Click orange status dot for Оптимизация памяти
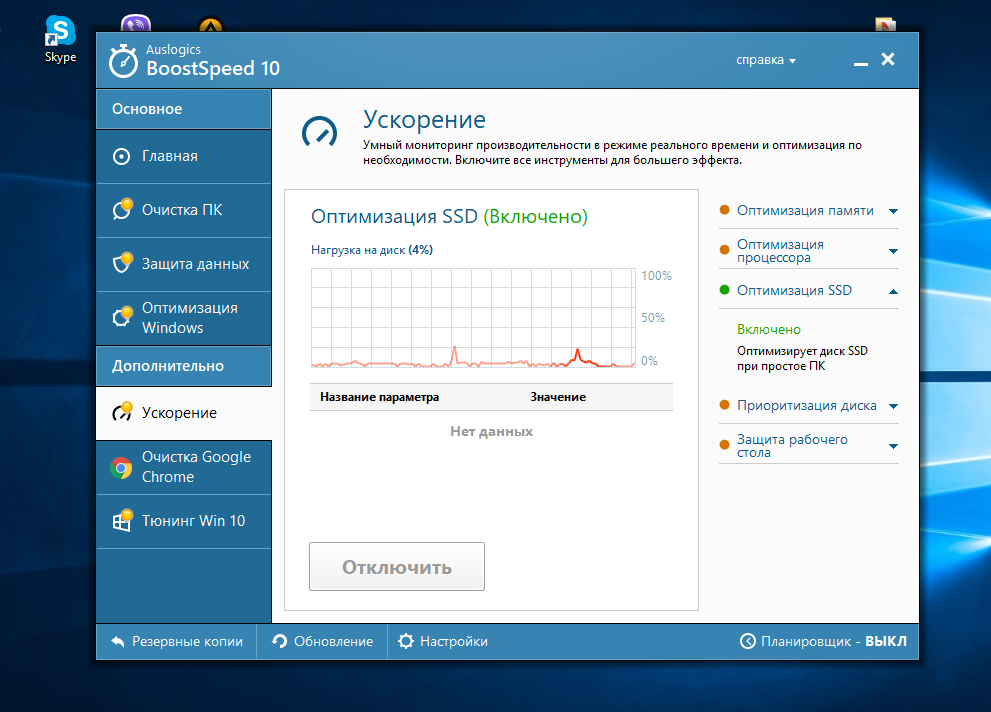 click(724, 210)
